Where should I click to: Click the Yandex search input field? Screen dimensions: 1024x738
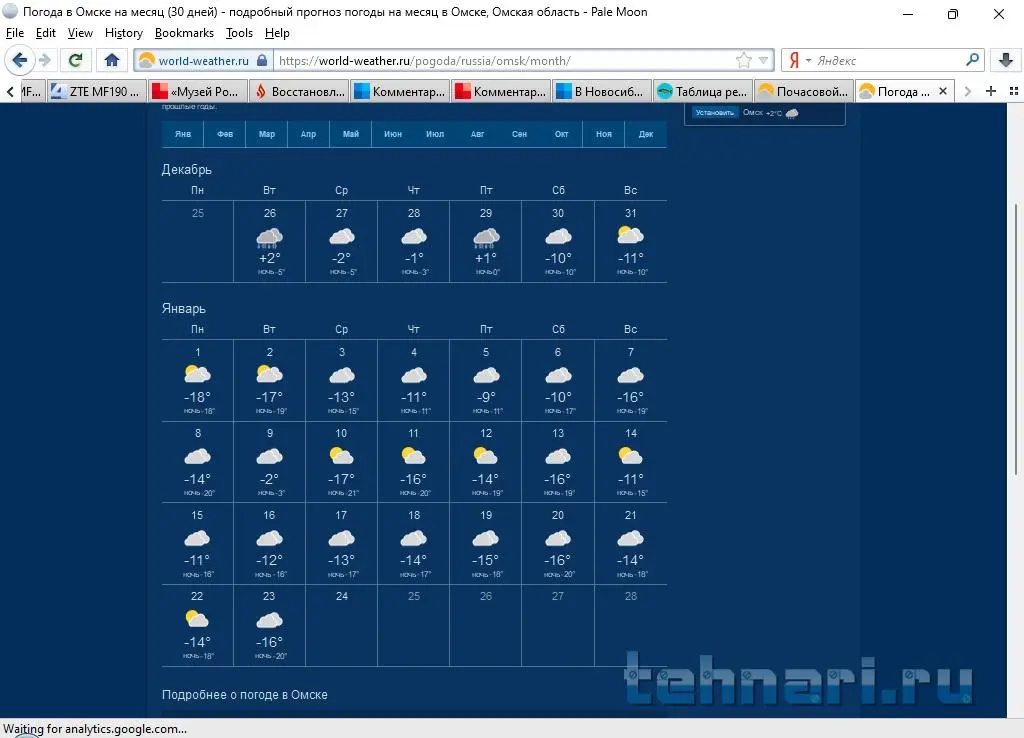click(x=888, y=61)
